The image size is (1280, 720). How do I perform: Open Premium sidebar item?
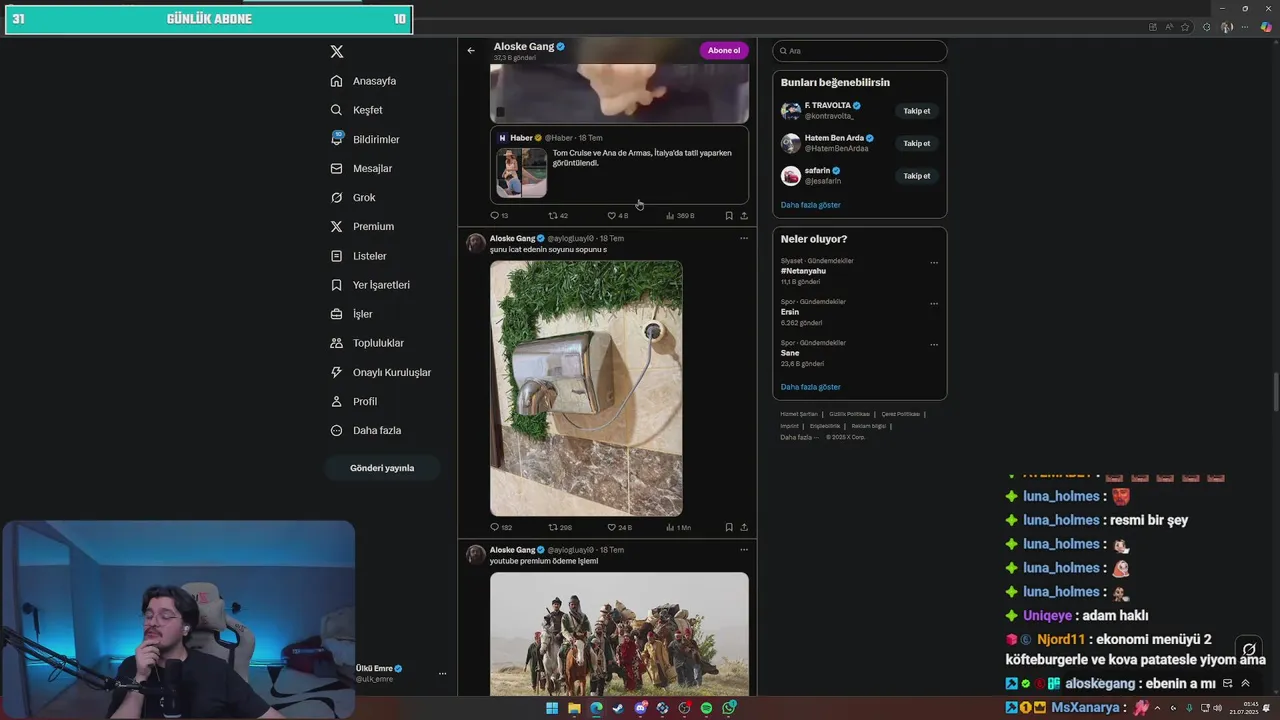[x=363, y=226]
